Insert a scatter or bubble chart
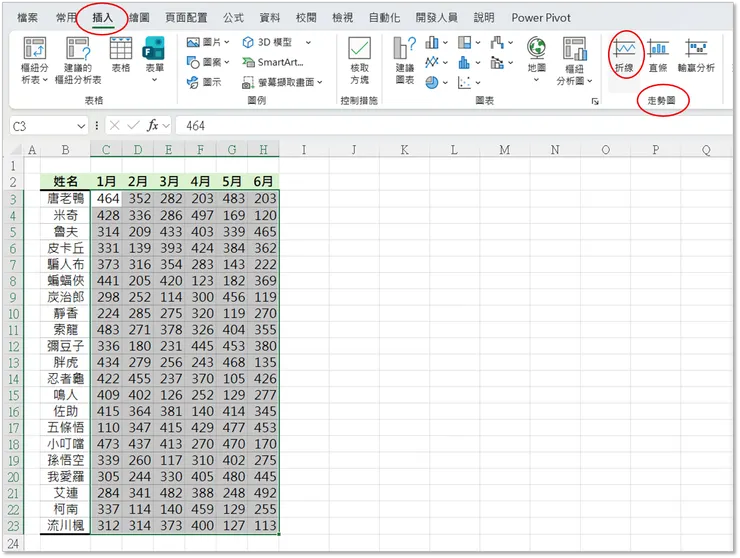Image resolution: width=740 pixels, height=558 pixels. [464, 83]
